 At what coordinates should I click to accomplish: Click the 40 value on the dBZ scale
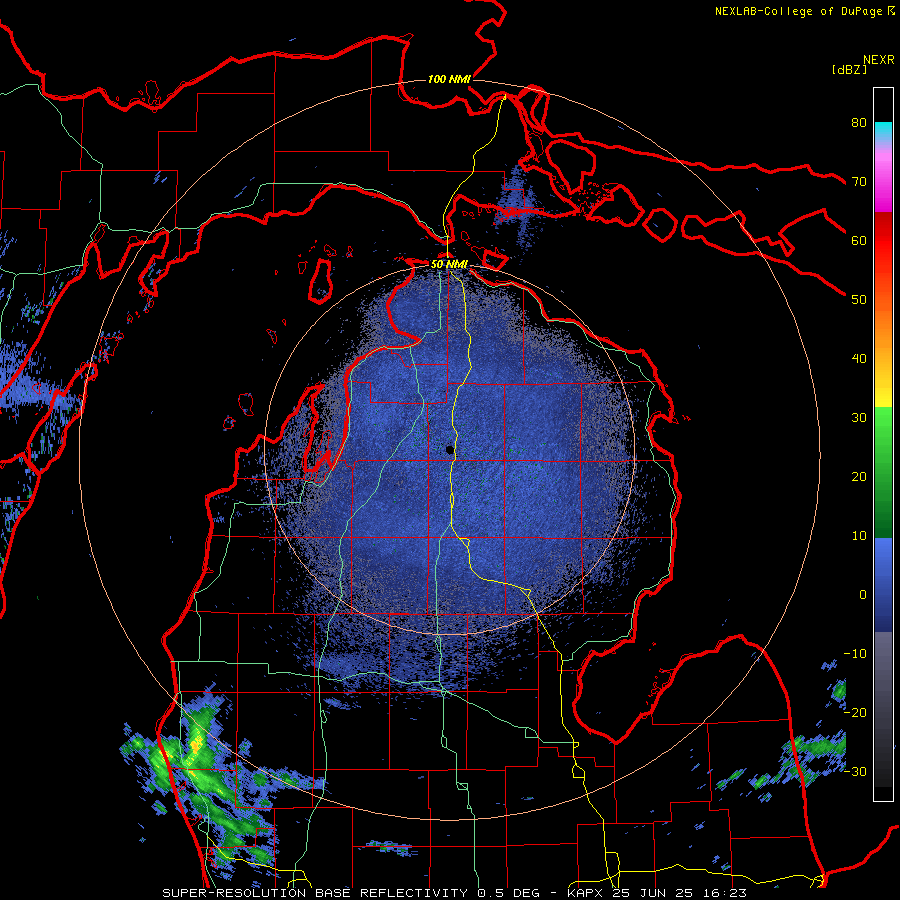coord(859,358)
